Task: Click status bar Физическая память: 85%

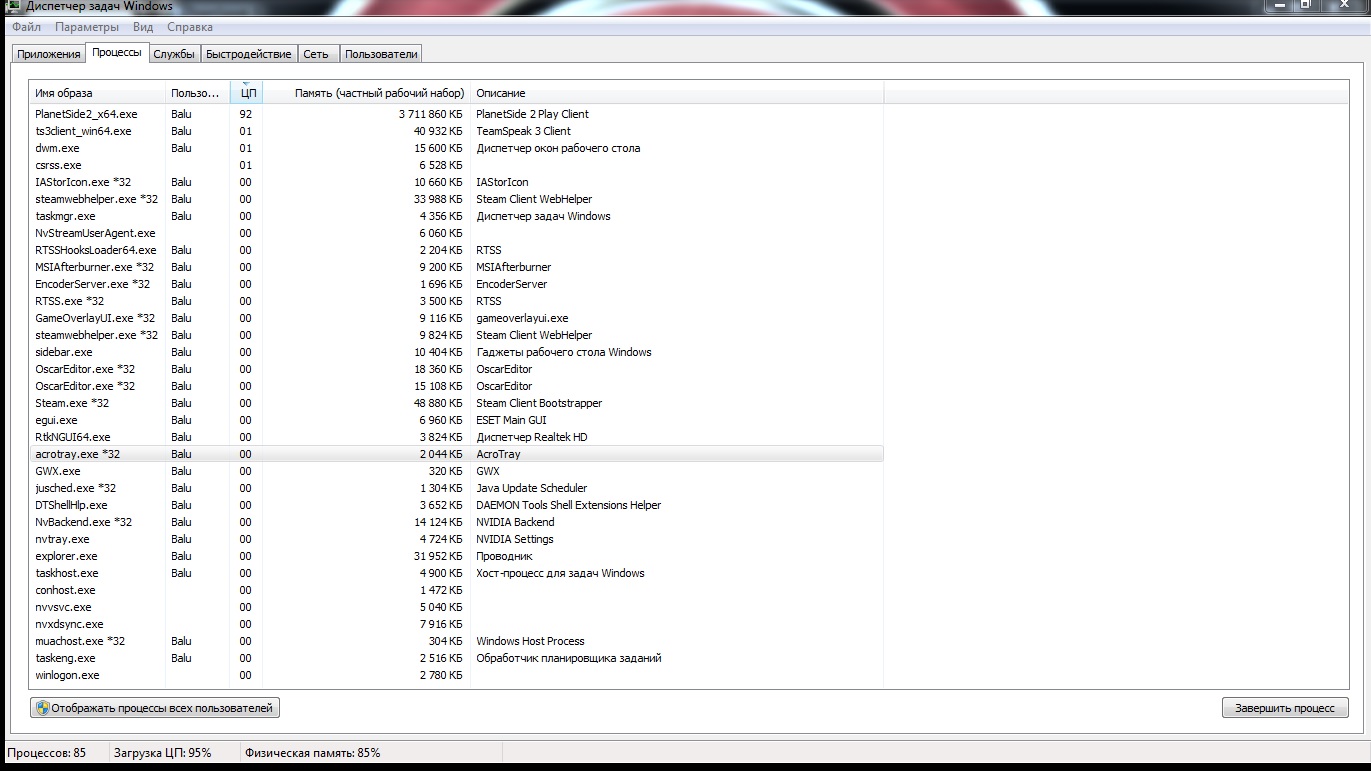Action: pyautogui.click(x=312, y=752)
